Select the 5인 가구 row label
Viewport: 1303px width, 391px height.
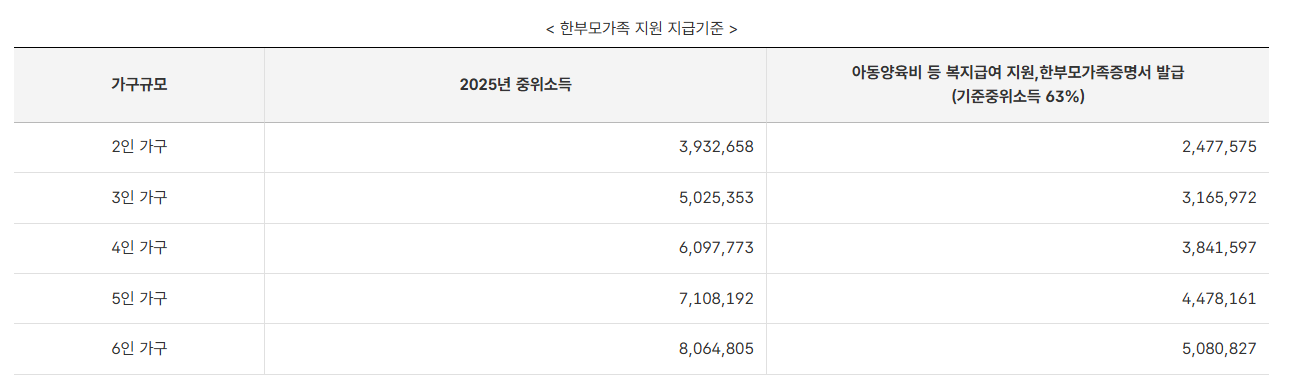point(139,298)
